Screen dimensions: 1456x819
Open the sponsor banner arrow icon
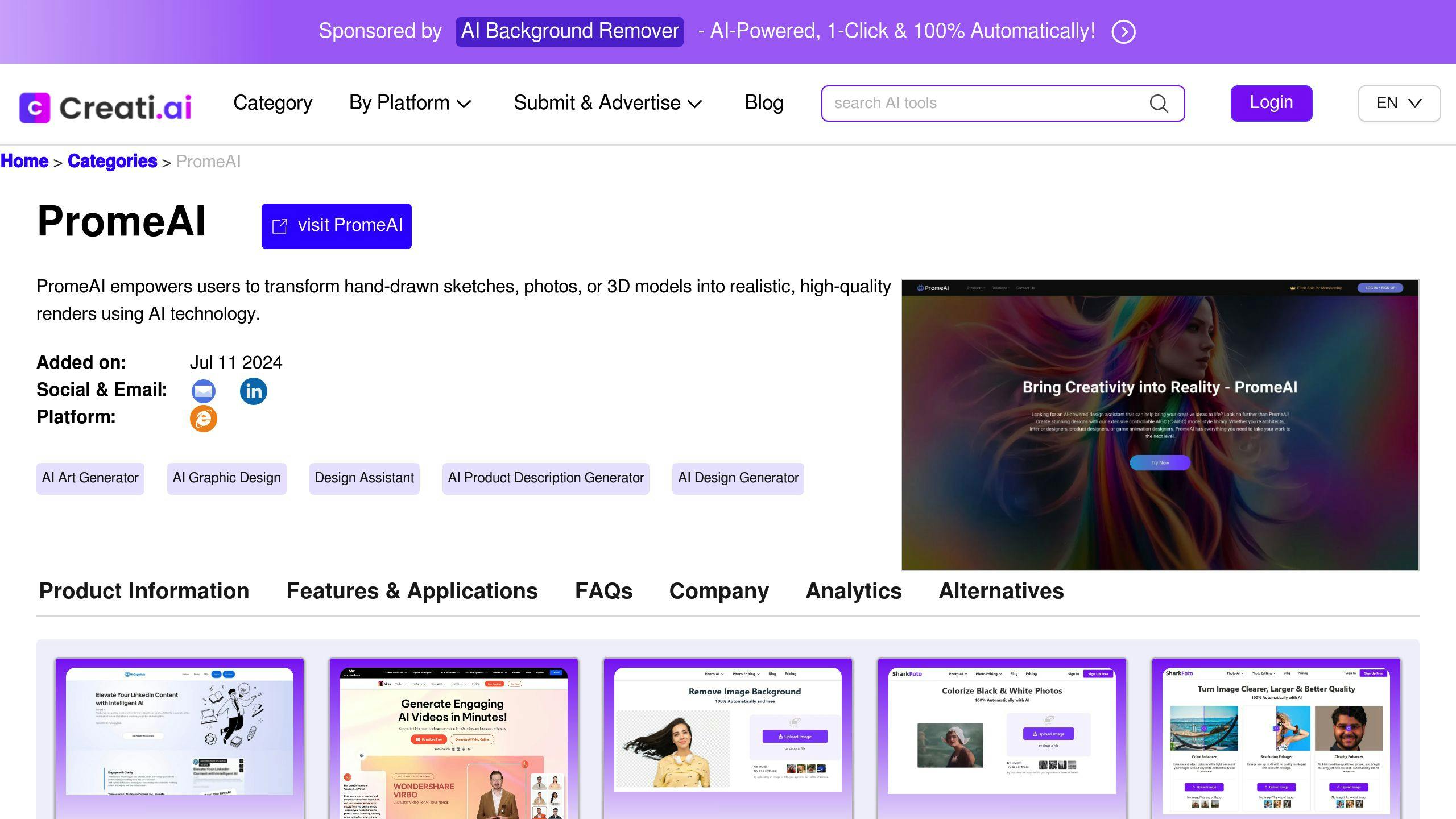pos(1123,31)
